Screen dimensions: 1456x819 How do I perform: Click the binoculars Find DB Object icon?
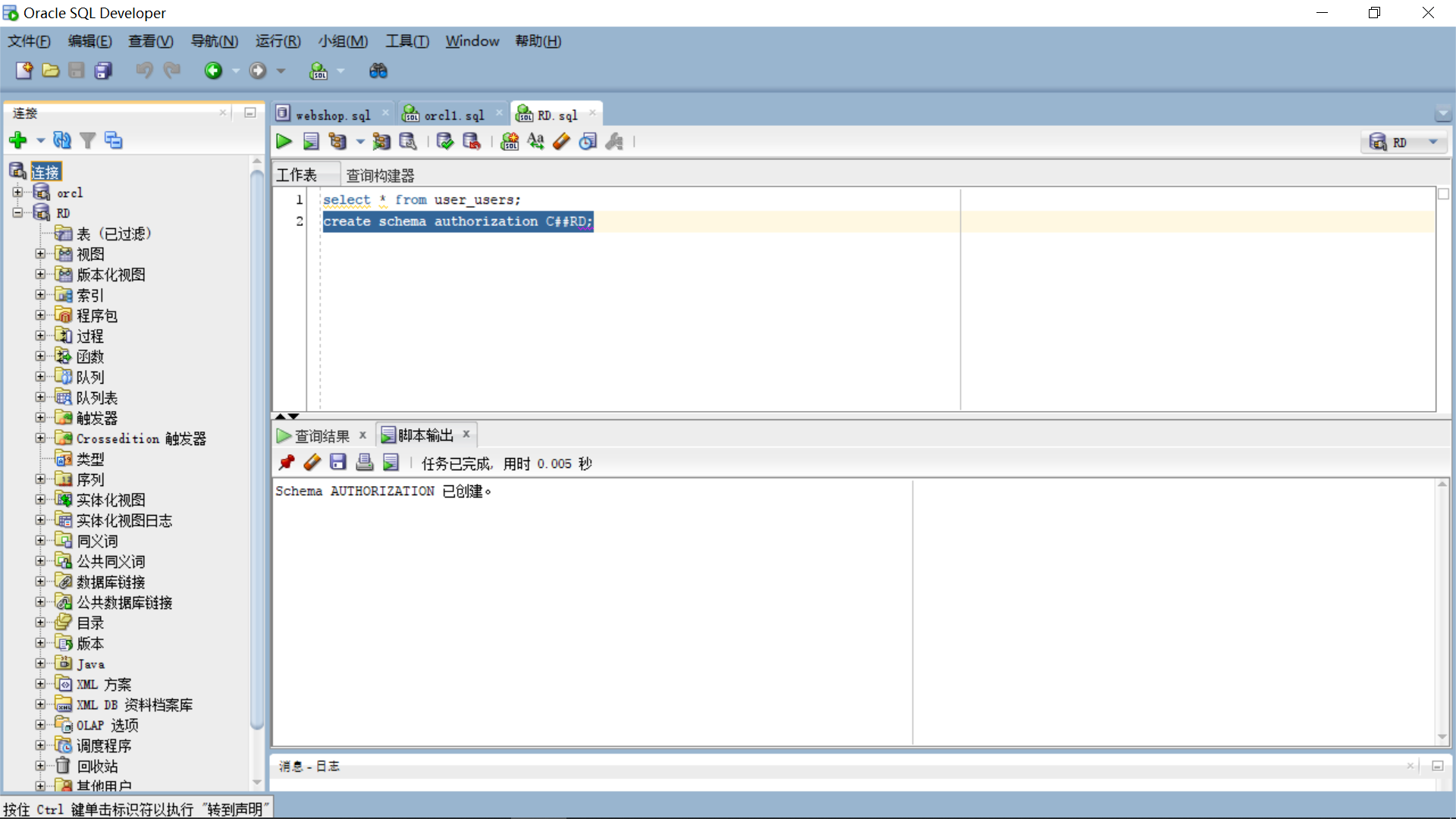click(378, 71)
